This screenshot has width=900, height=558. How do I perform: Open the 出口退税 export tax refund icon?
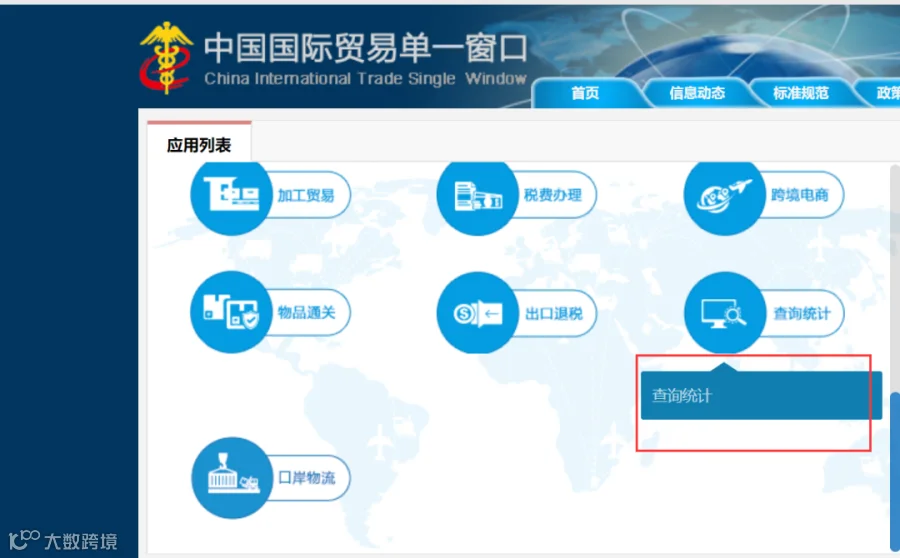[478, 313]
